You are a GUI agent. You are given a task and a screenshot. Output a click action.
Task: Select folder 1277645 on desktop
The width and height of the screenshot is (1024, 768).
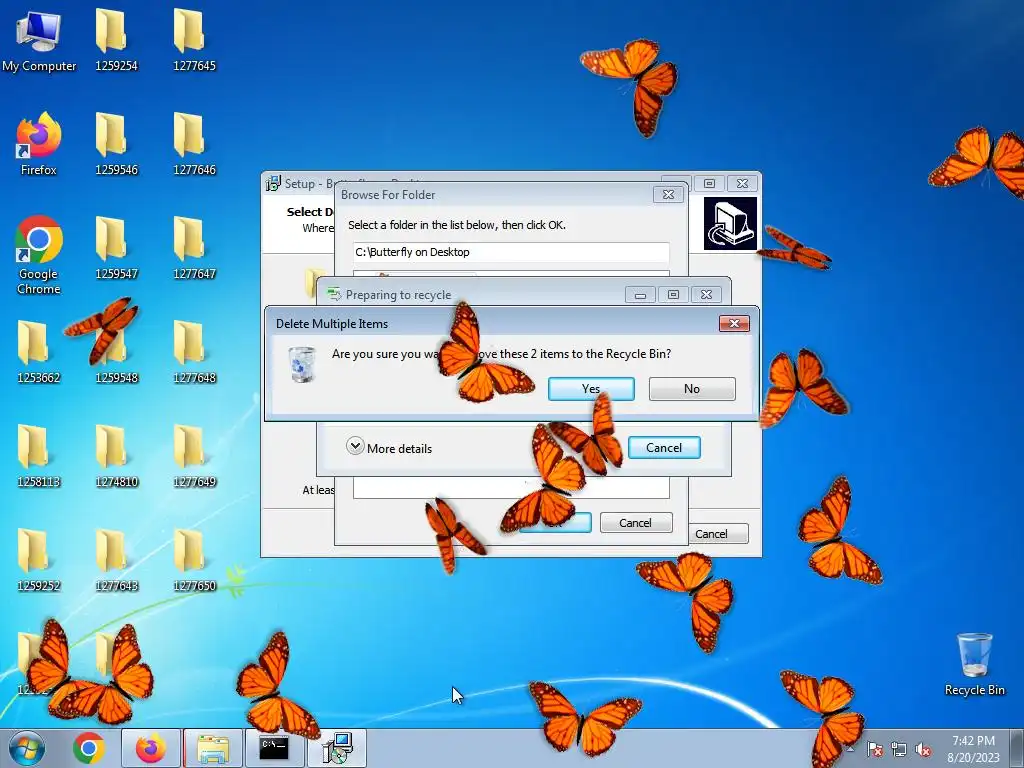(194, 40)
